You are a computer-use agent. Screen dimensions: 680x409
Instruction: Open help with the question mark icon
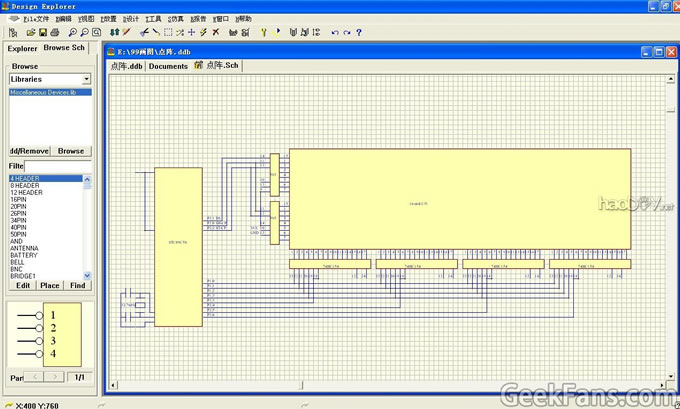tap(359, 32)
